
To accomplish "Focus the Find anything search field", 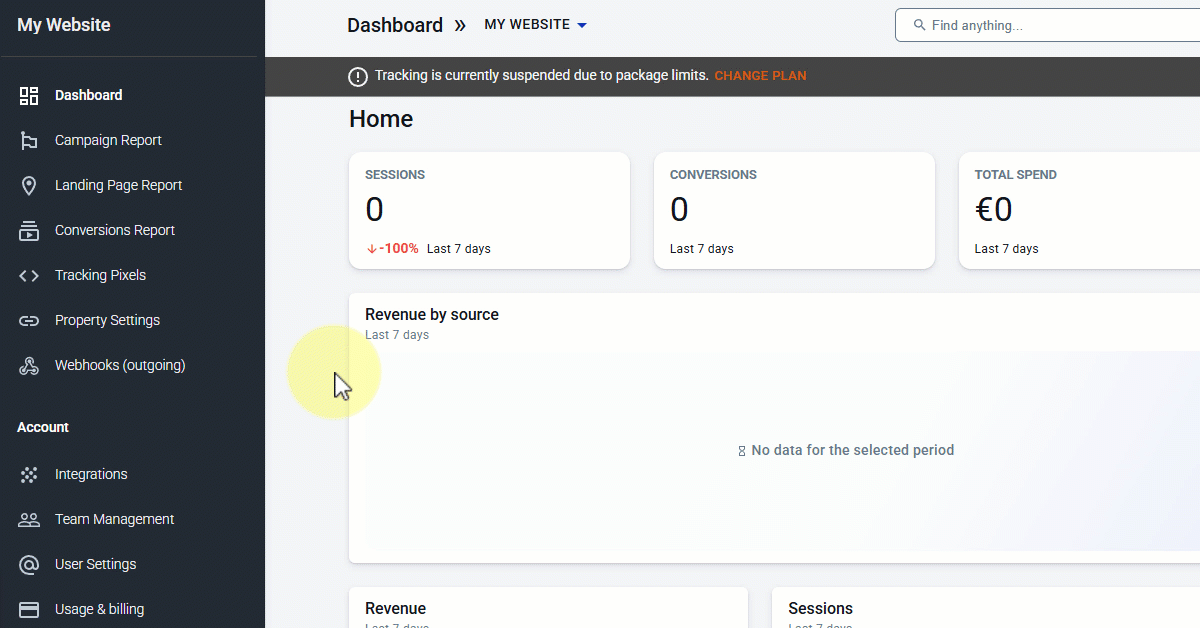I will click(x=1047, y=26).
